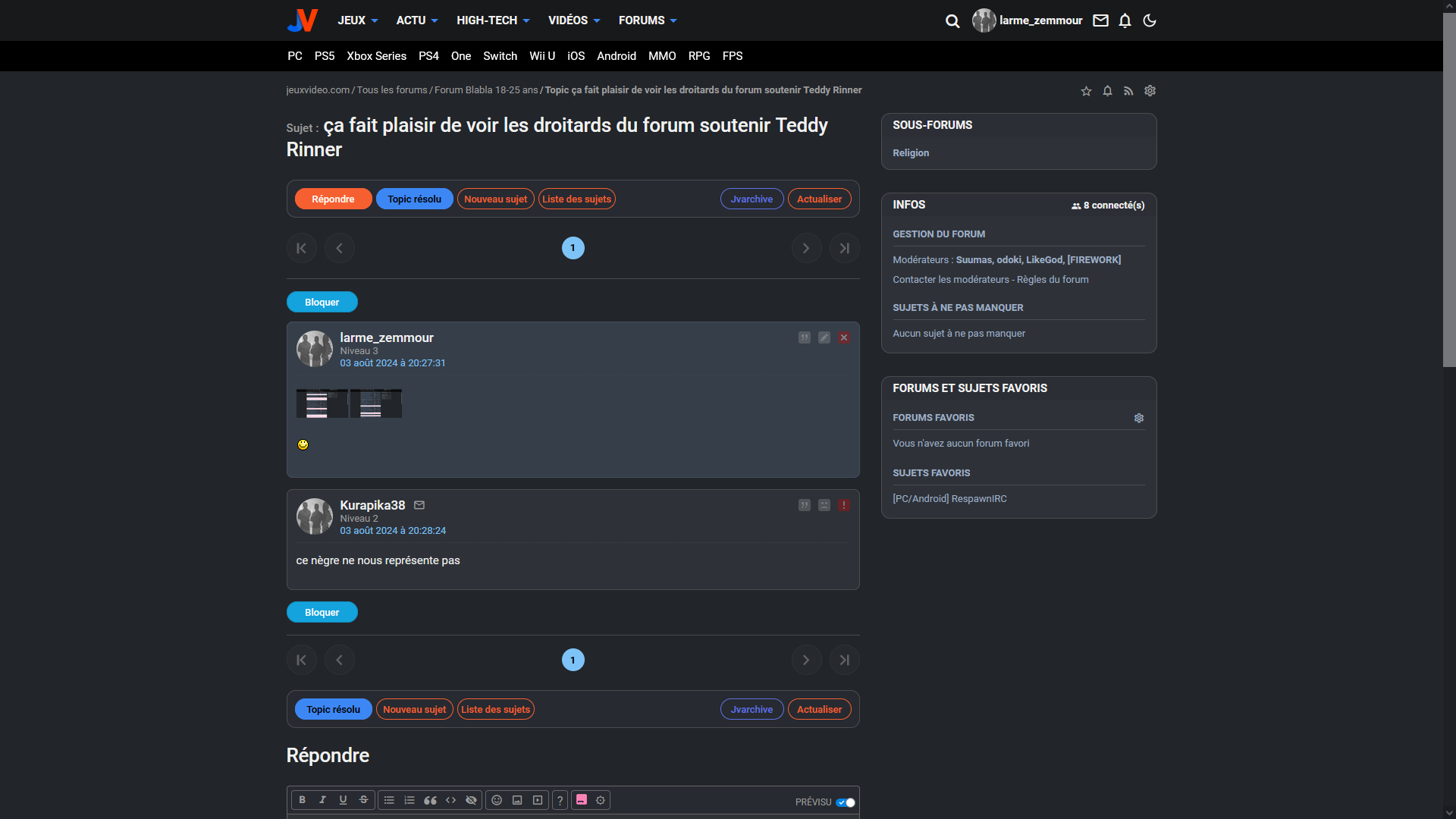The width and height of the screenshot is (1456, 819).
Task: Insert spoiler with crossed-eye icon
Action: [471, 800]
